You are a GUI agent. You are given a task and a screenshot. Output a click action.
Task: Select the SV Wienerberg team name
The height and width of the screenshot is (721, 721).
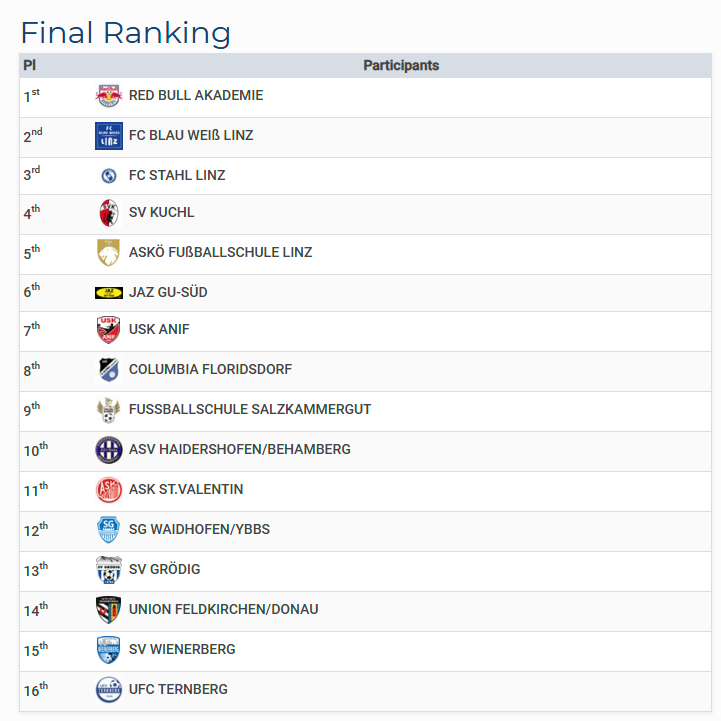[x=182, y=650]
